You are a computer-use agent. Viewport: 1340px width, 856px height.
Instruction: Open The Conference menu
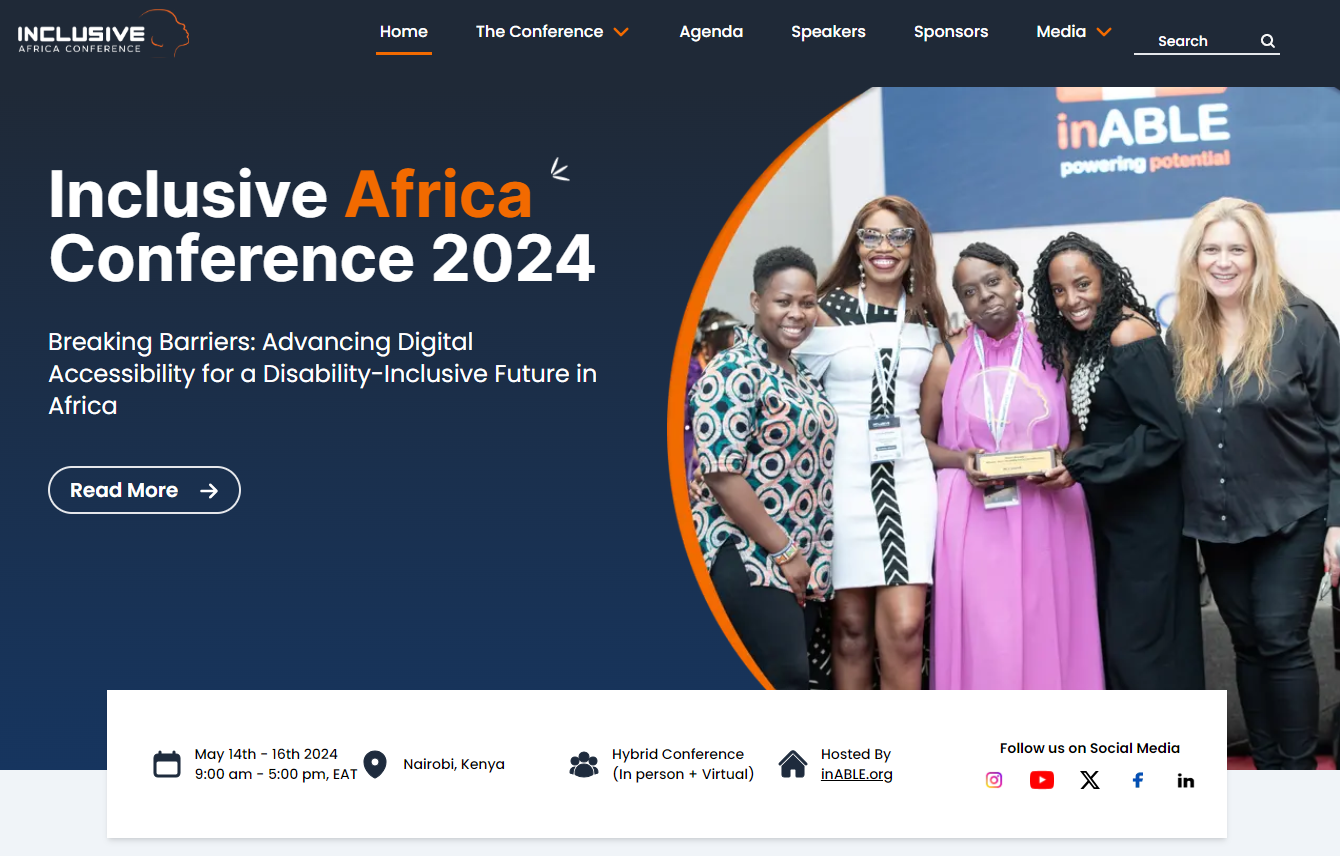point(540,32)
